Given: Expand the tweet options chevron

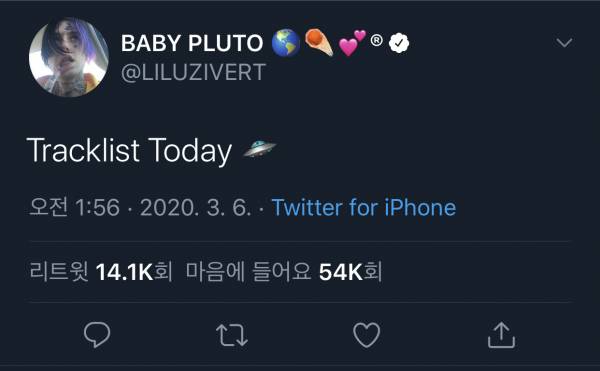Looking at the screenshot, I should point(564,42).
